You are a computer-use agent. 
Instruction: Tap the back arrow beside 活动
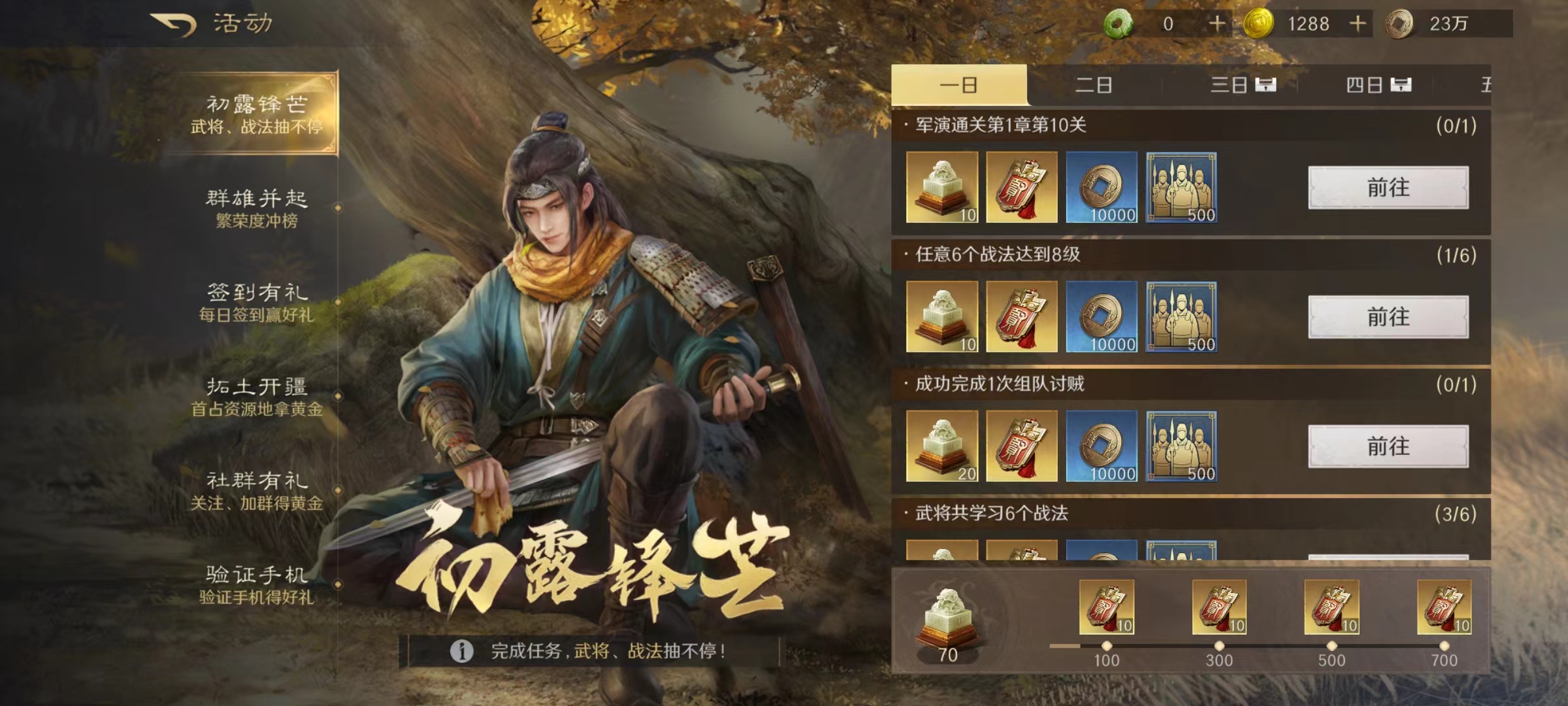(x=173, y=25)
